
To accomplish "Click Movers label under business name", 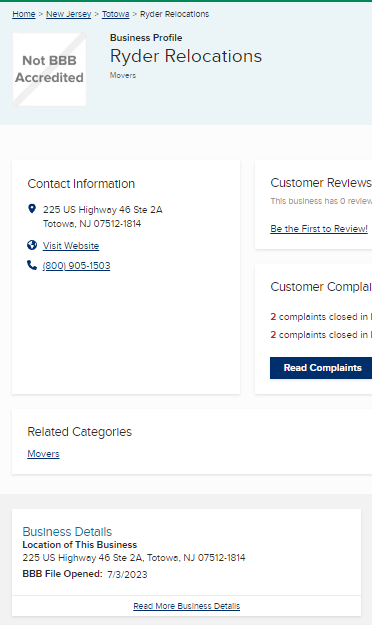I will tap(123, 75).
